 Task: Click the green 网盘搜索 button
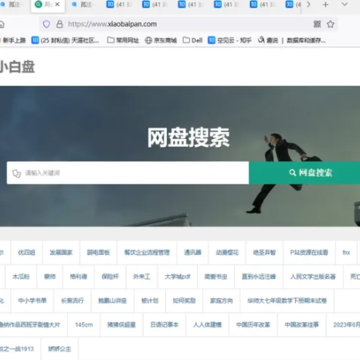click(x=304, y=173)
